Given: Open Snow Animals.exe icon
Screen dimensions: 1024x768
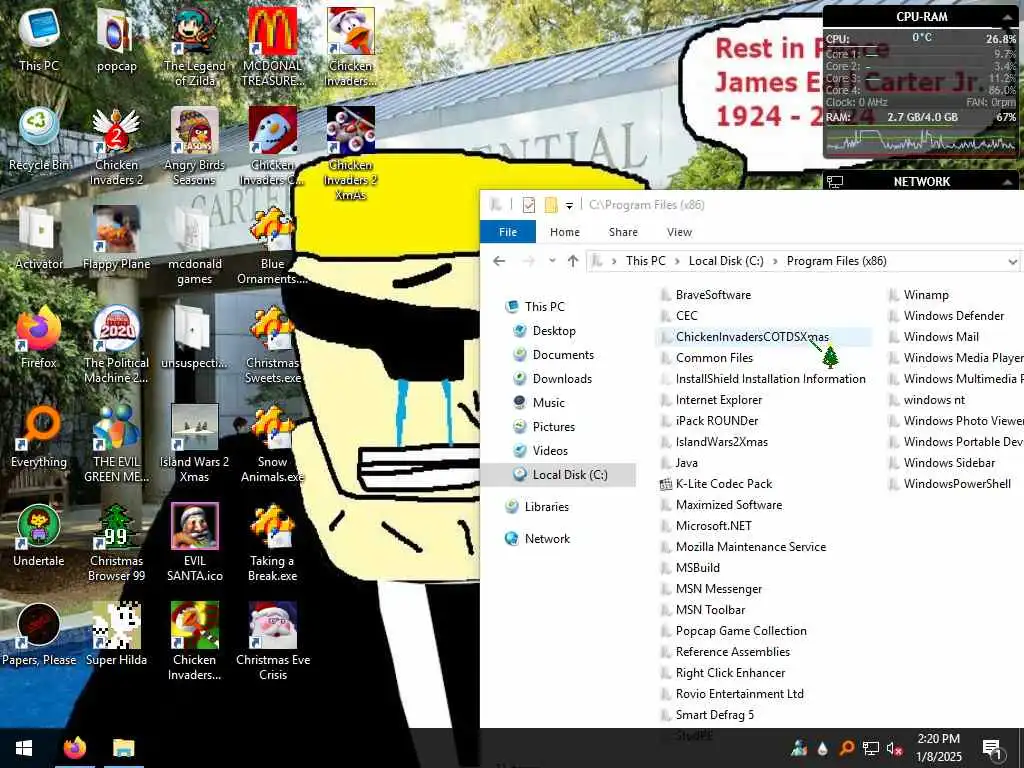Looking at the screenshot, I should 273,444.
